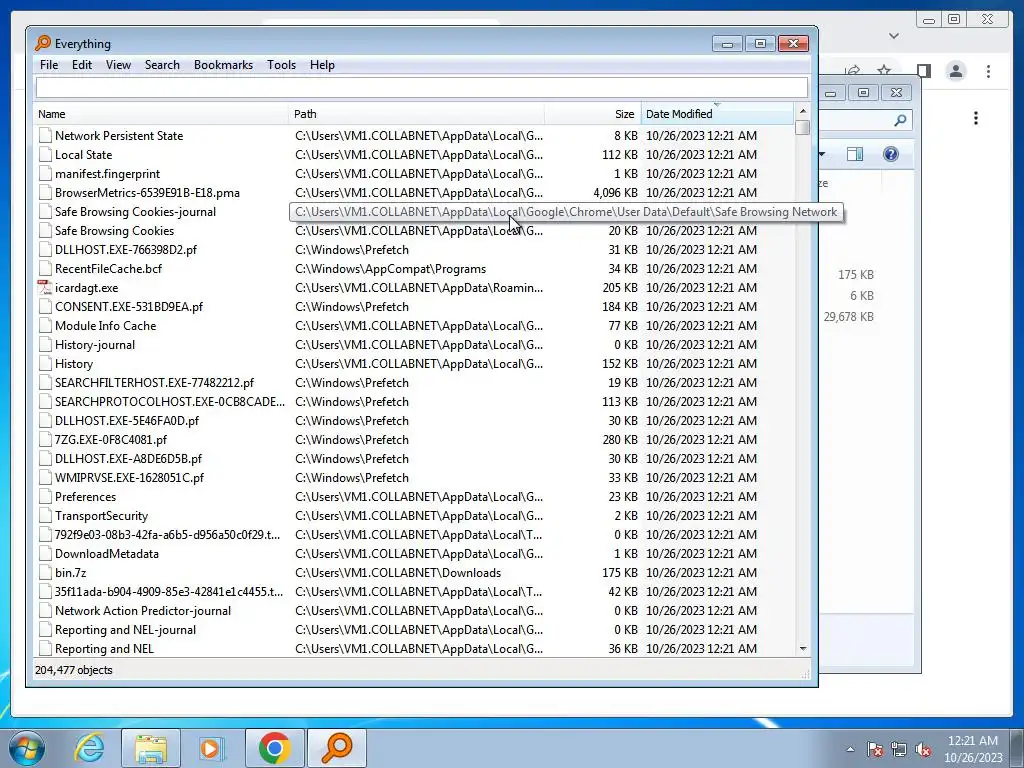Select Network Action Predictor-journal file

pyautogui.click(x=143, y=611)
